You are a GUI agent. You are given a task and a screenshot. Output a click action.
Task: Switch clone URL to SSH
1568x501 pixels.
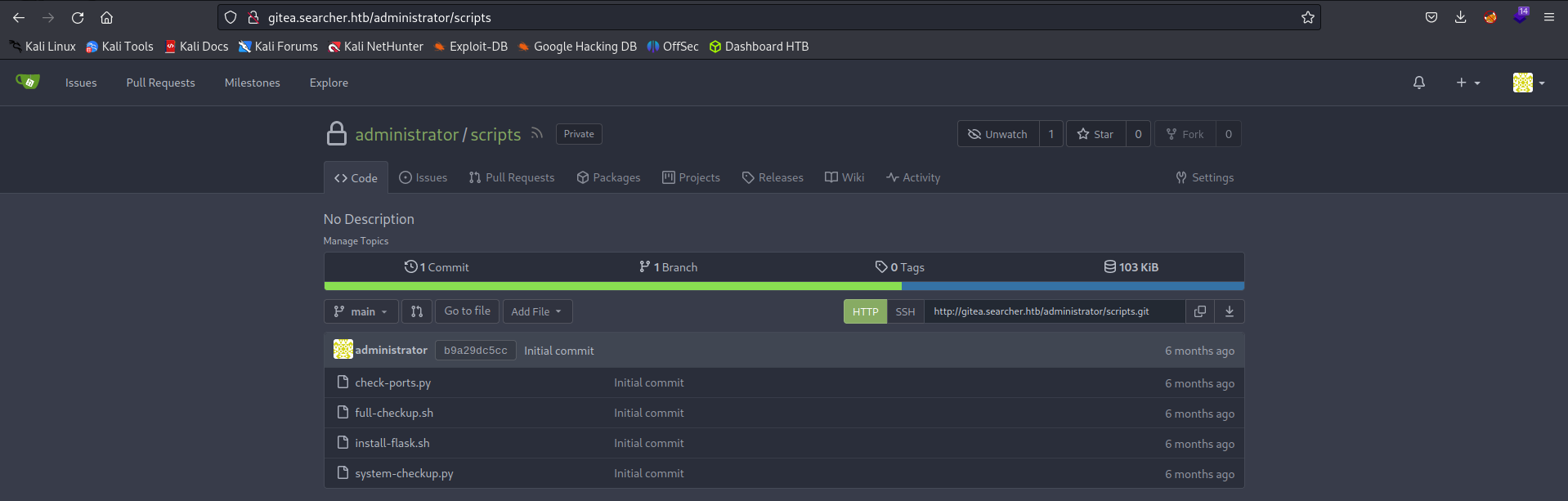pyautogui.click(x=905, y=311)
